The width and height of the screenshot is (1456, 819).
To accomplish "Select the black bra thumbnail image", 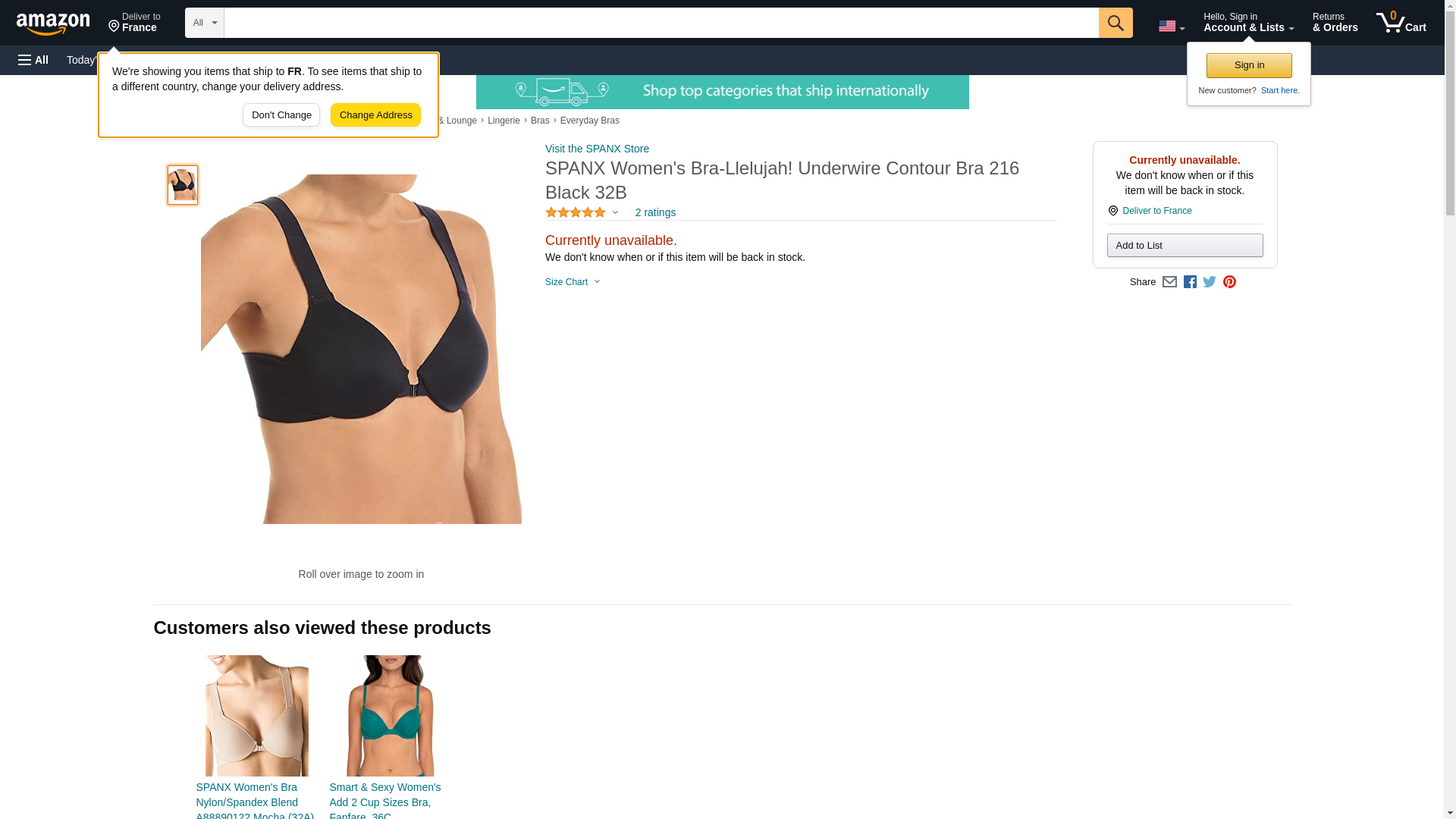I will [183, 185].
